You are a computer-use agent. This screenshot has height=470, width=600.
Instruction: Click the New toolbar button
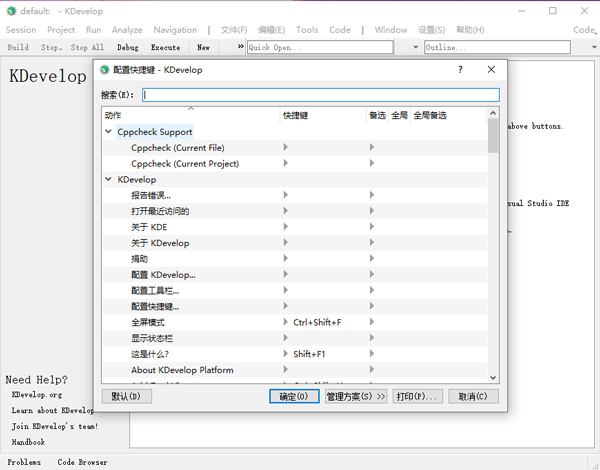click(x=203, y=47)
